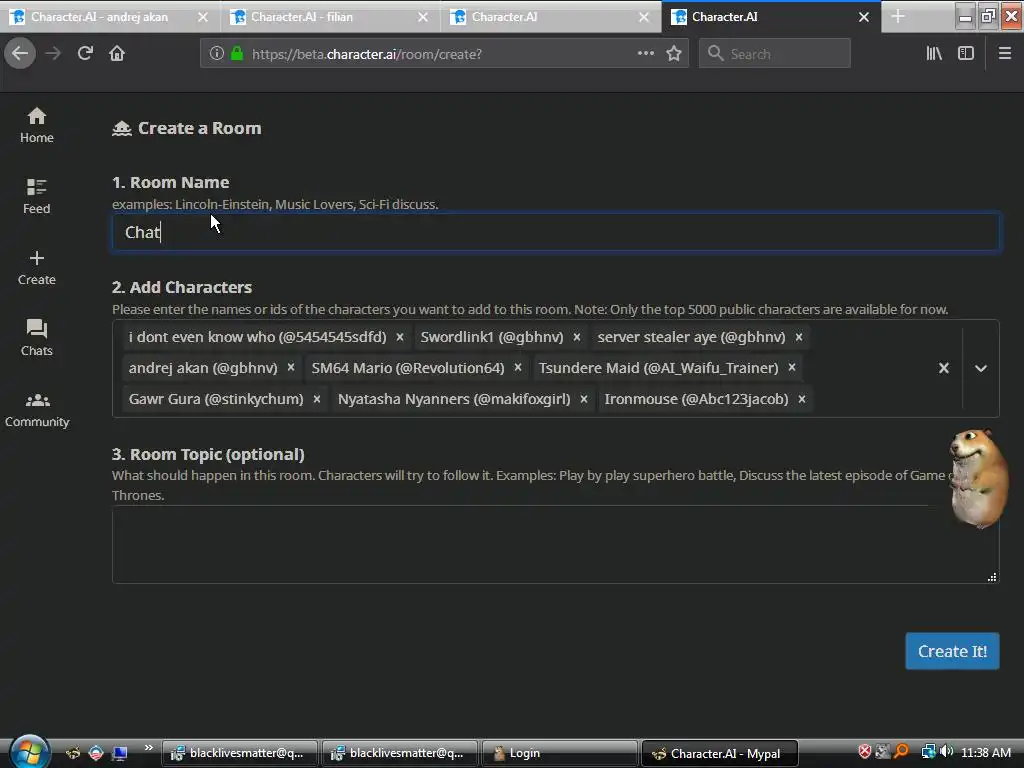This screenshot has height=768, width=1024.
Task: Reload the current page
Action: coord(85,53)
